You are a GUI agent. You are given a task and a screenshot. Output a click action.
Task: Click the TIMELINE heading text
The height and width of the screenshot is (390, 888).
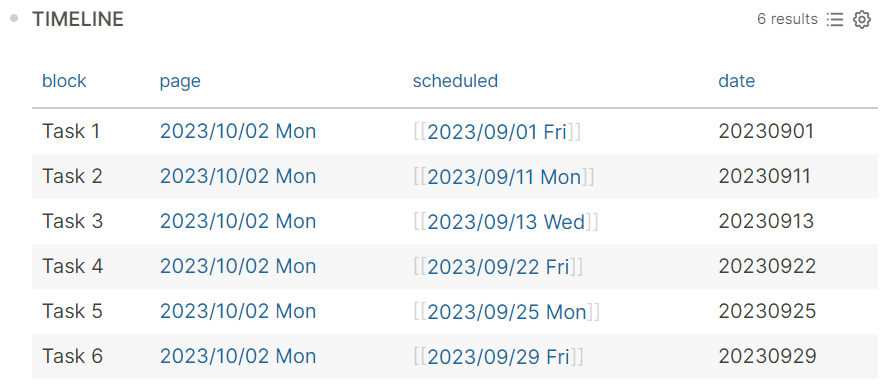pos(78,19)
